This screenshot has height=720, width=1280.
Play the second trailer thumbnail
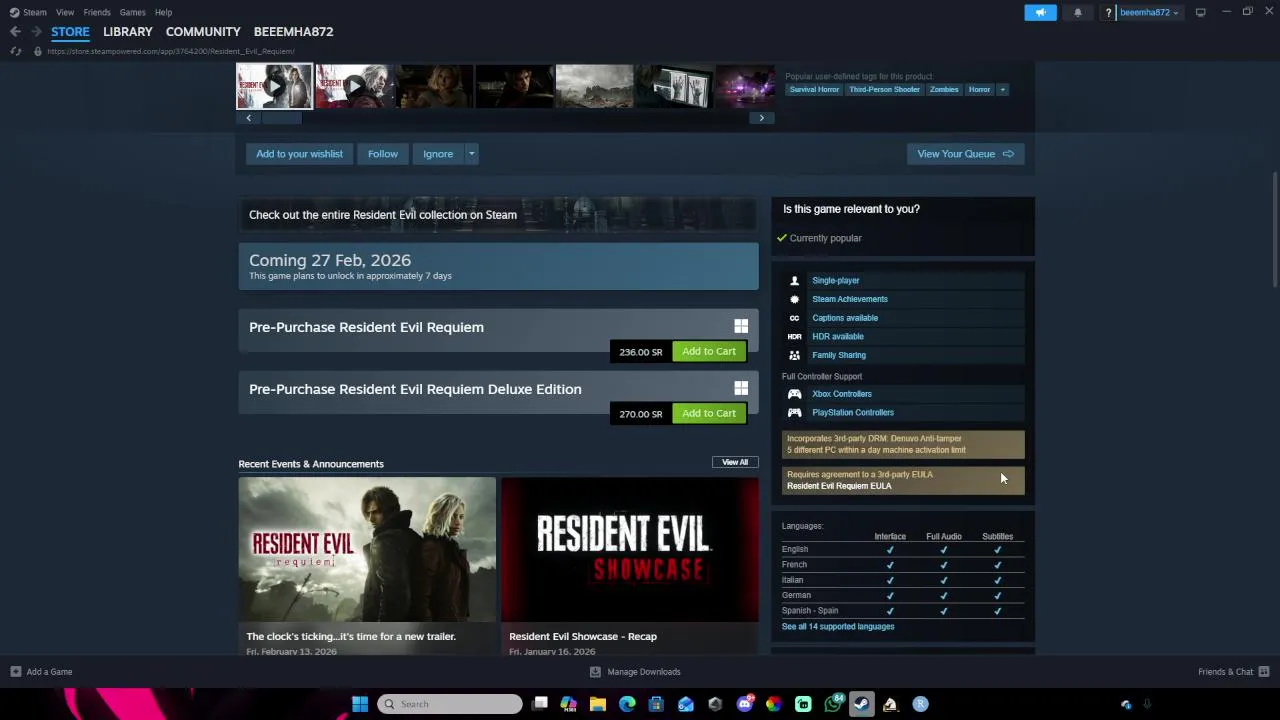pos(354,86)
